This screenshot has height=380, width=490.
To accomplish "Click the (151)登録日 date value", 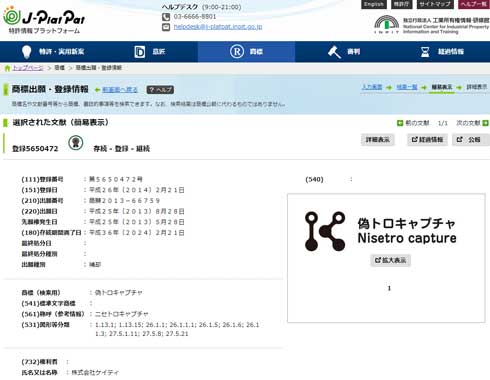I will coord(137,190).
